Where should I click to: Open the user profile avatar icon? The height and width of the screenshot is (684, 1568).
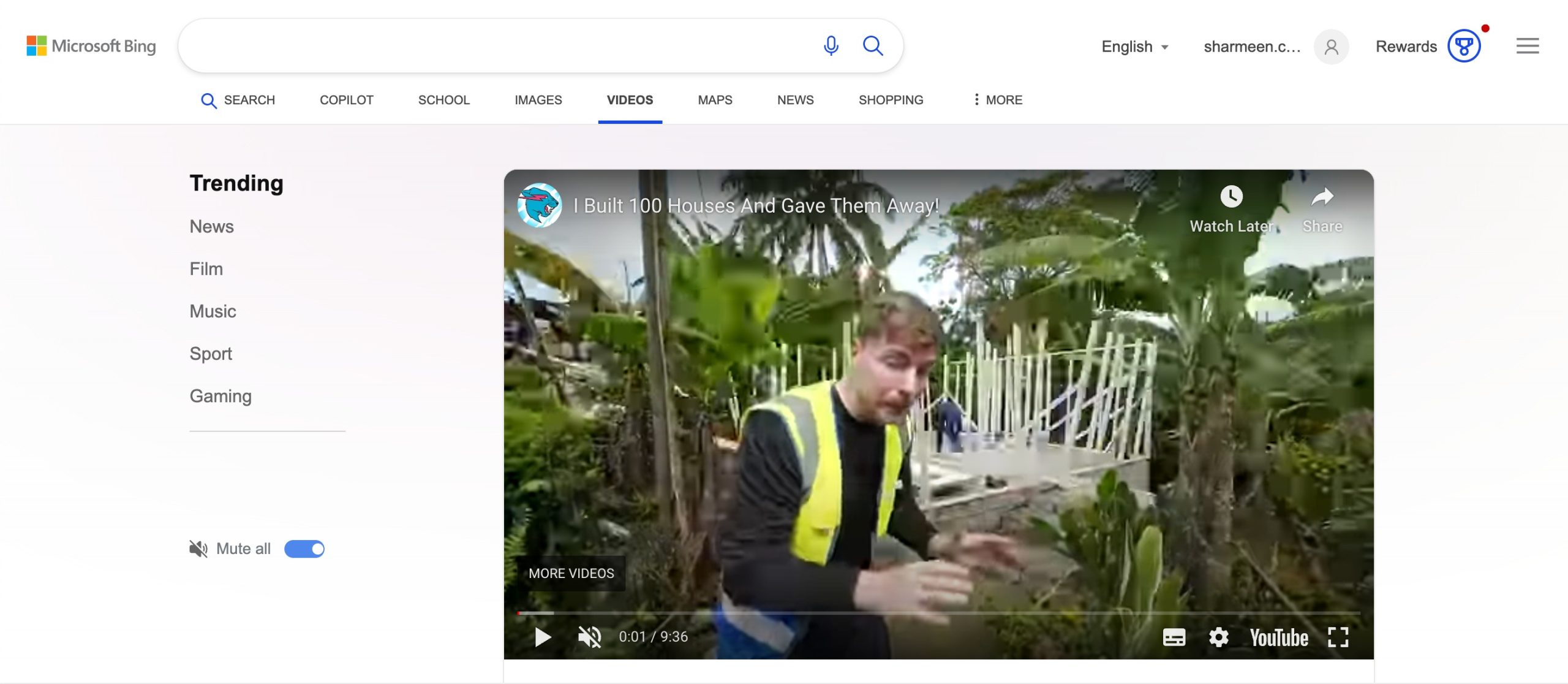pyautogui.click(x=1331, y=47)
